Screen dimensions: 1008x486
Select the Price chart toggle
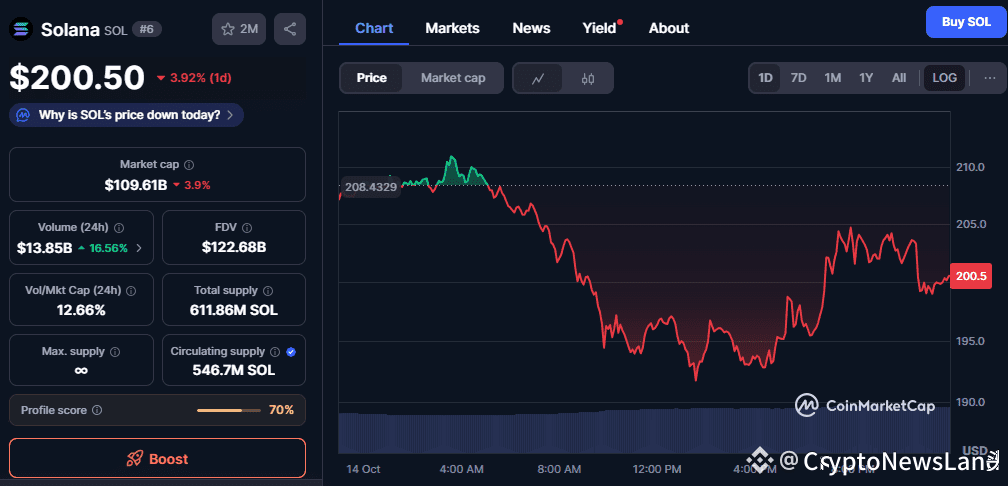pos(372,78)
